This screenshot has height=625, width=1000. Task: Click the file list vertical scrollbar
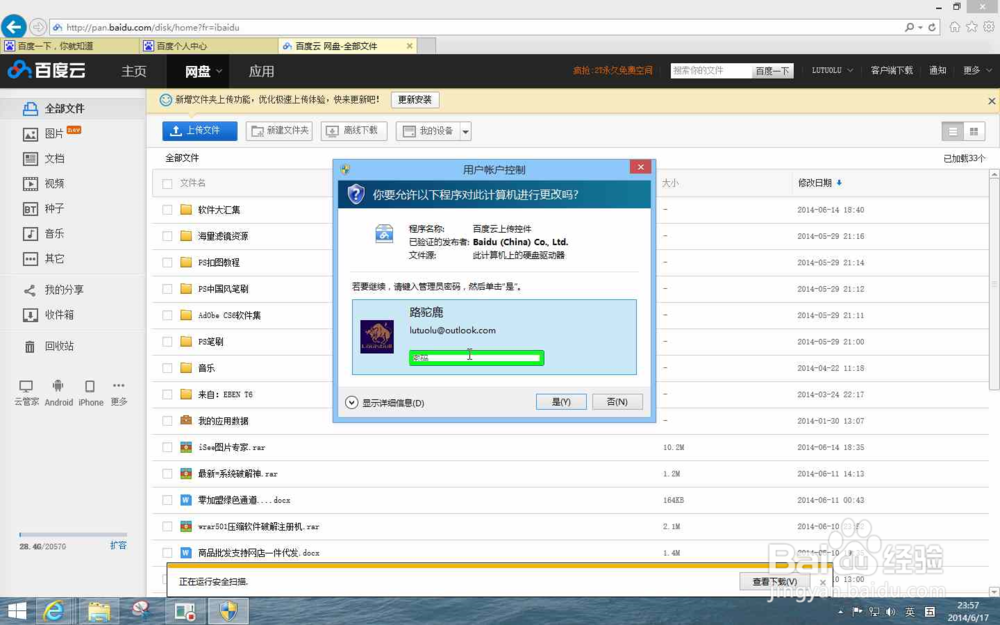pyautogui.click(x=994, y=284)
